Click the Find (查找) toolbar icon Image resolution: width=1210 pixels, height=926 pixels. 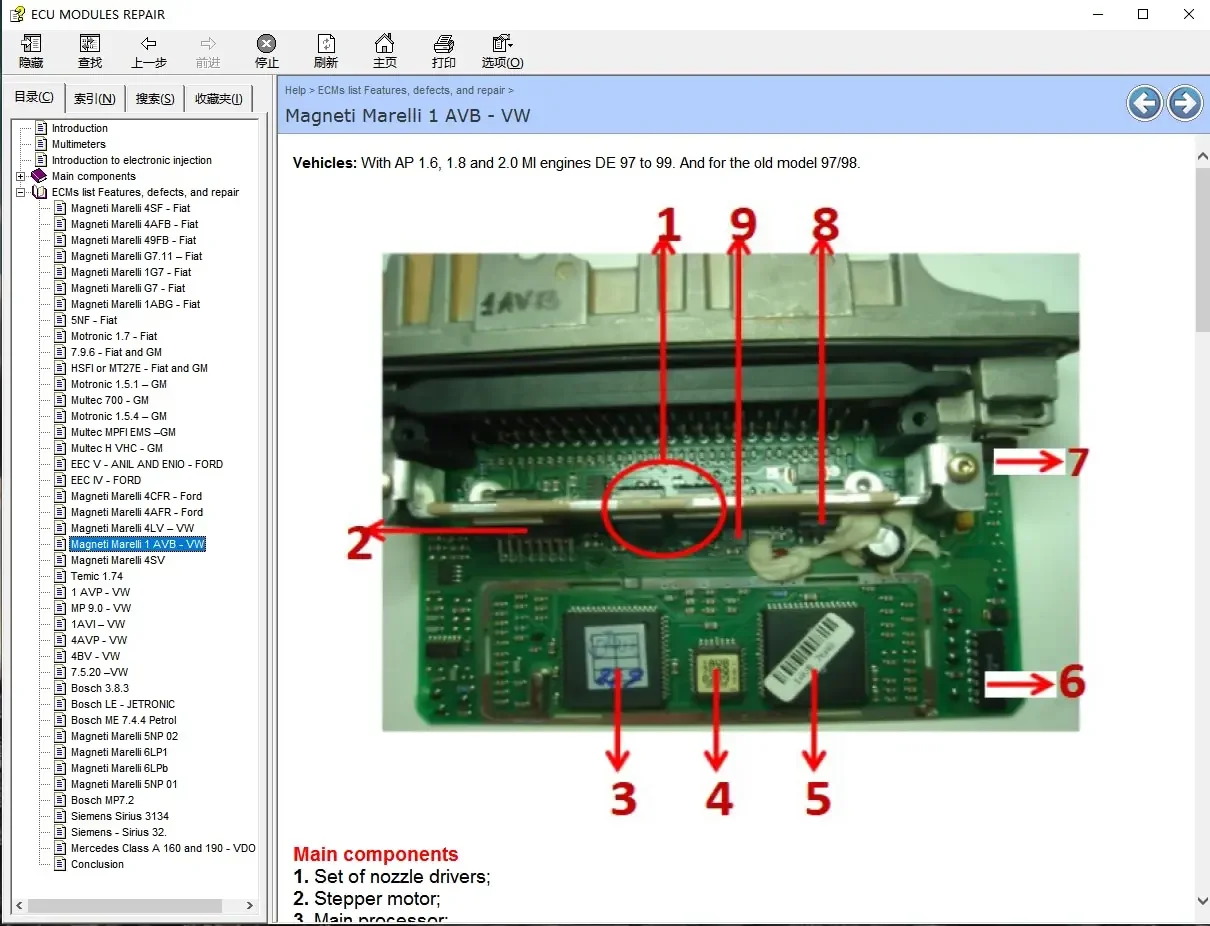(90, 51)
